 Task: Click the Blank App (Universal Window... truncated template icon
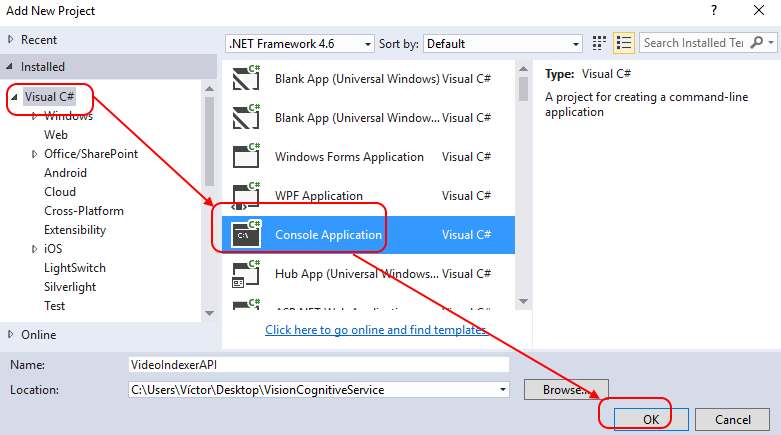point(247,117)
